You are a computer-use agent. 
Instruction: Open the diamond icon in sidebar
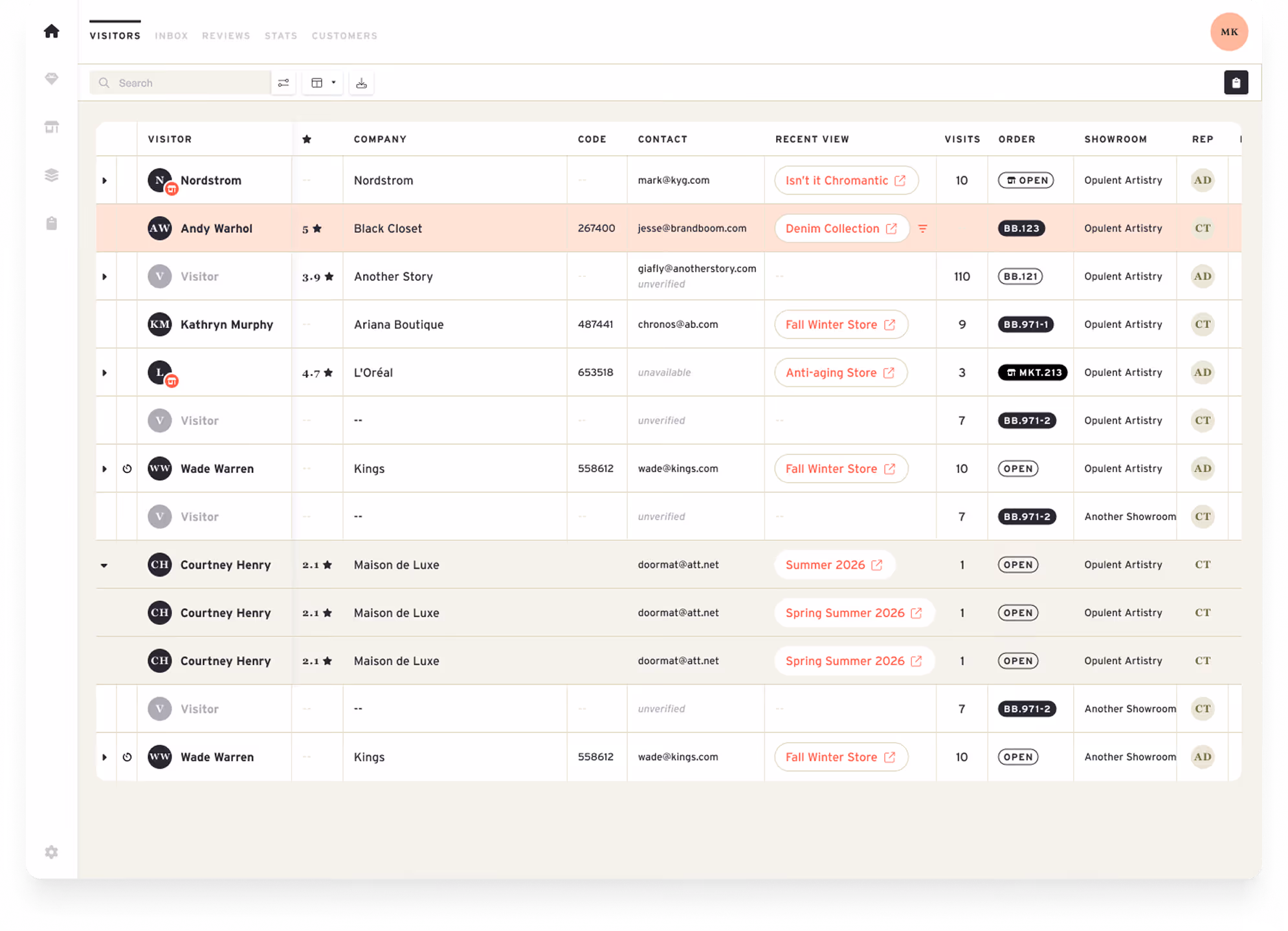[52, 78]
